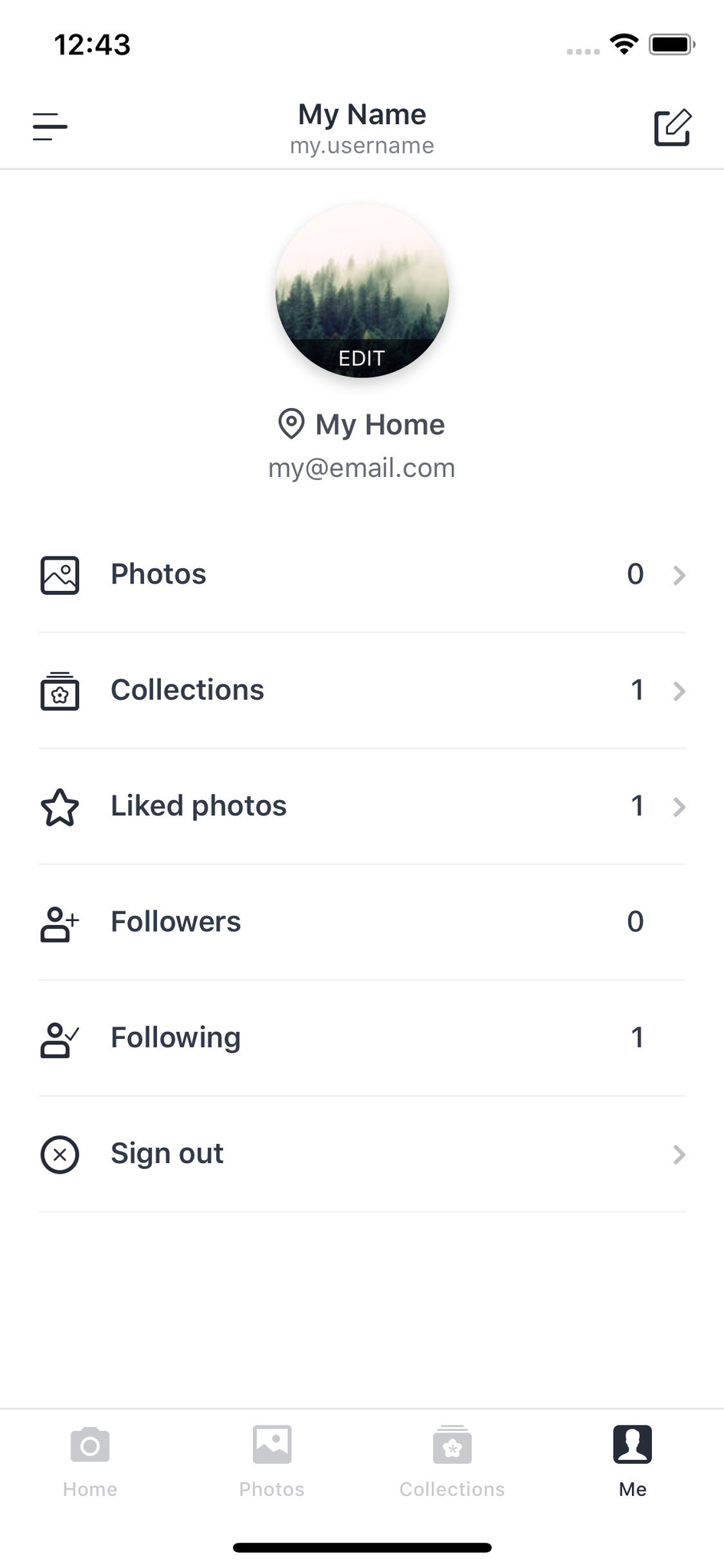This screenshot has width=724, height=1568.
Task: Open the Sign out row chevron
Action: [679, 1155]
